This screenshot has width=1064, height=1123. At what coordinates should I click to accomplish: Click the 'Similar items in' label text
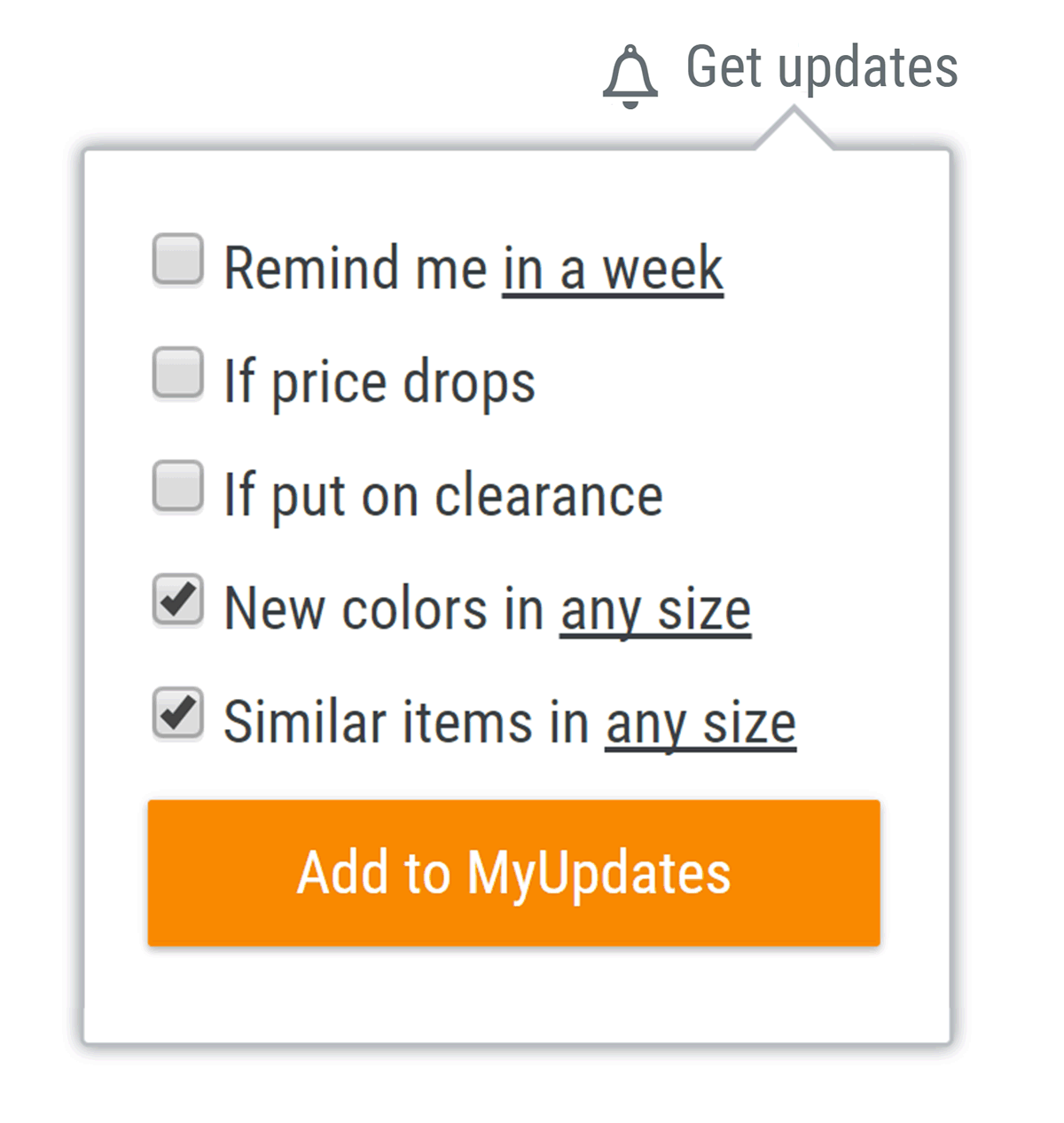point(406,722)
